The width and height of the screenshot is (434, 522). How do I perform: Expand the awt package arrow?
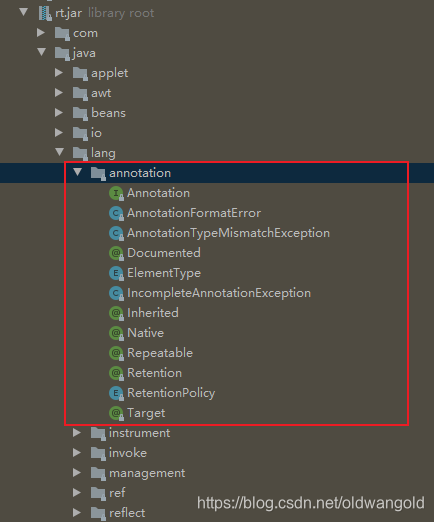(59, 92)
